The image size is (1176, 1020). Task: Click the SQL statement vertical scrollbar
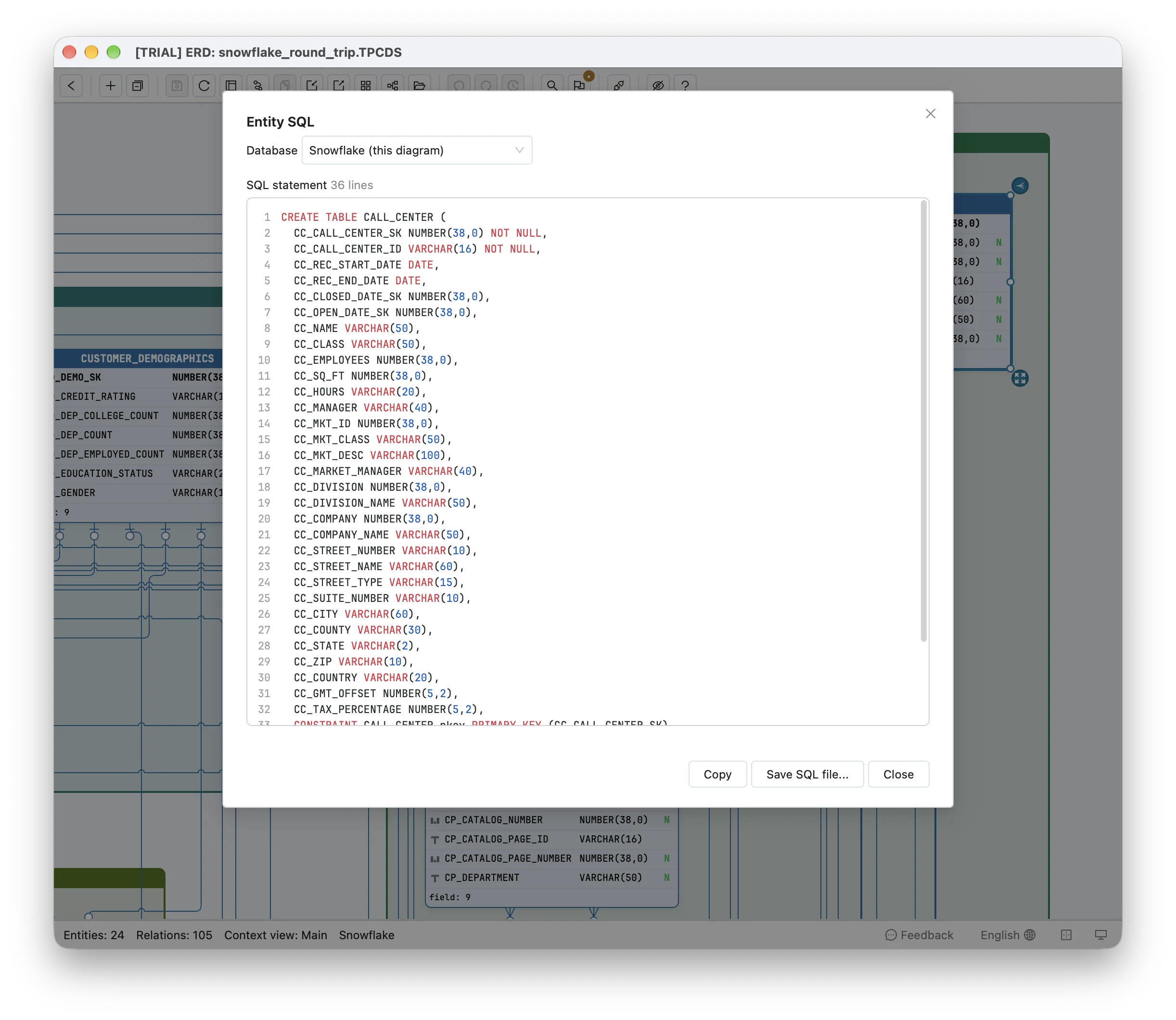pos(923,421)
